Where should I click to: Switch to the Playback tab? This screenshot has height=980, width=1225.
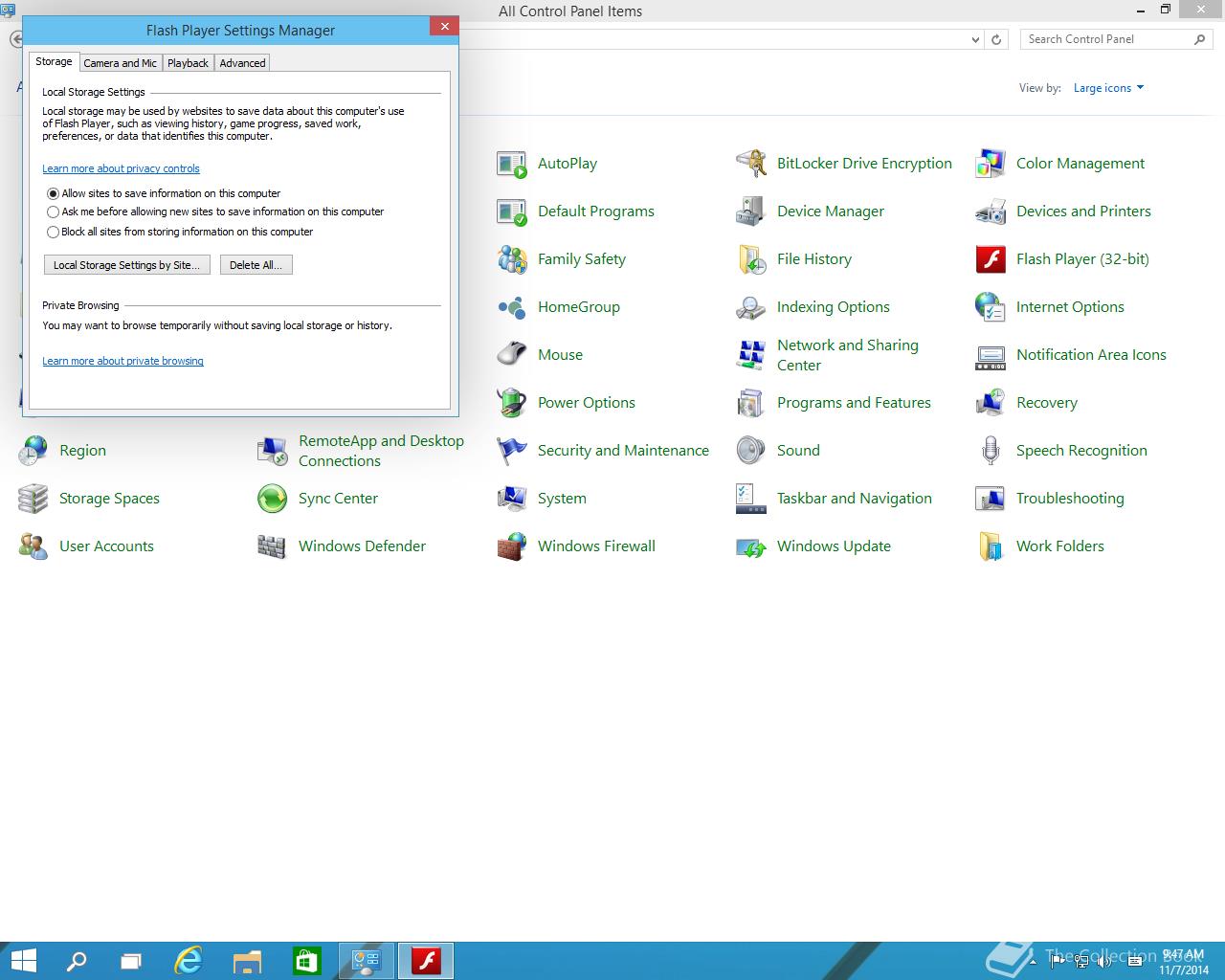point(188,63)
